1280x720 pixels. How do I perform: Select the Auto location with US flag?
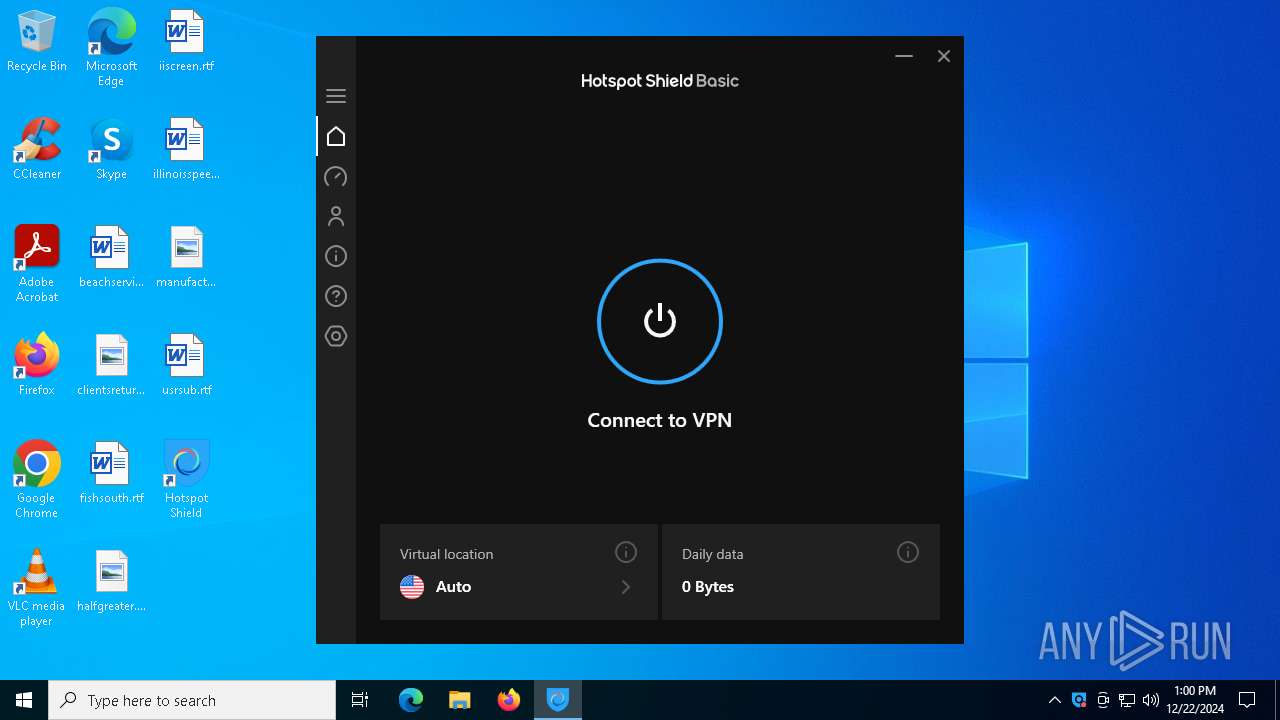(435, 587)
